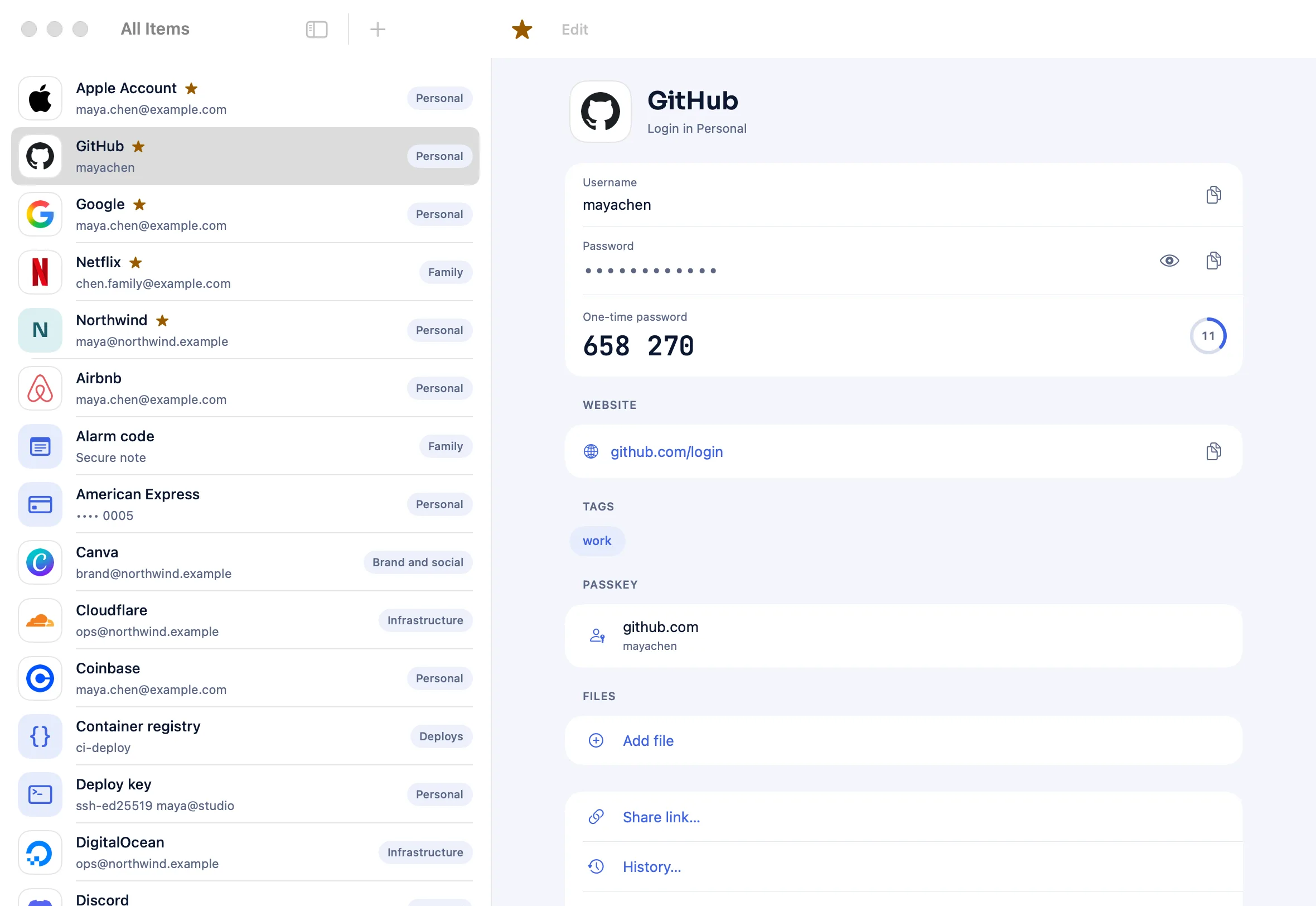
Task: Click the one-time password countdown timer
Action: (x=1208, y=335)
